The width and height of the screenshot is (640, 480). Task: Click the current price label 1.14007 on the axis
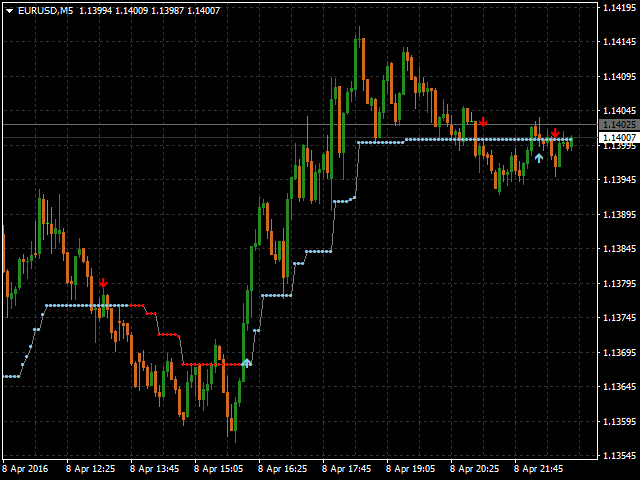[x=619, y=138]
